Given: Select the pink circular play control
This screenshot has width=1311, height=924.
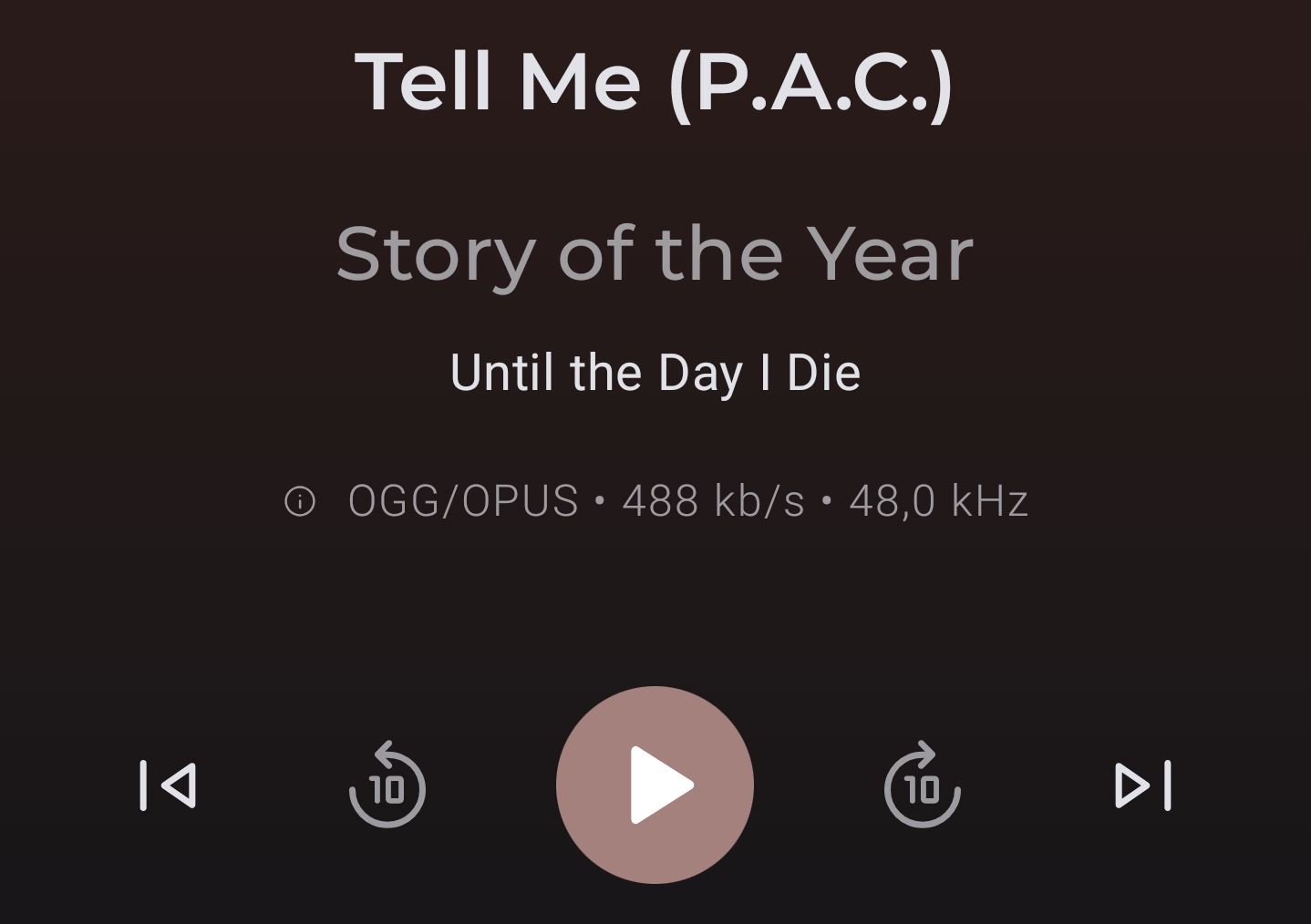Looking at the screenshot, I should click(655, 785).
